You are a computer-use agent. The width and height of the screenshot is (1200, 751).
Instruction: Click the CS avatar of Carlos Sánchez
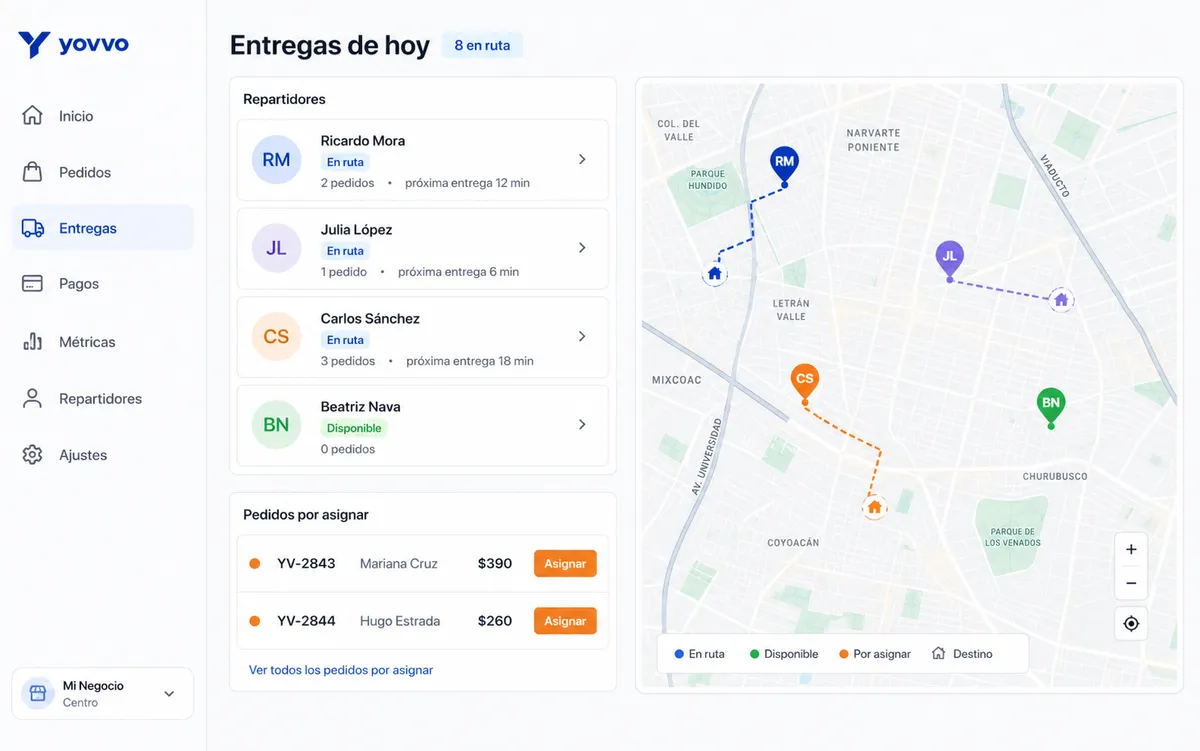pyautogui.click(x=276, y=337)
